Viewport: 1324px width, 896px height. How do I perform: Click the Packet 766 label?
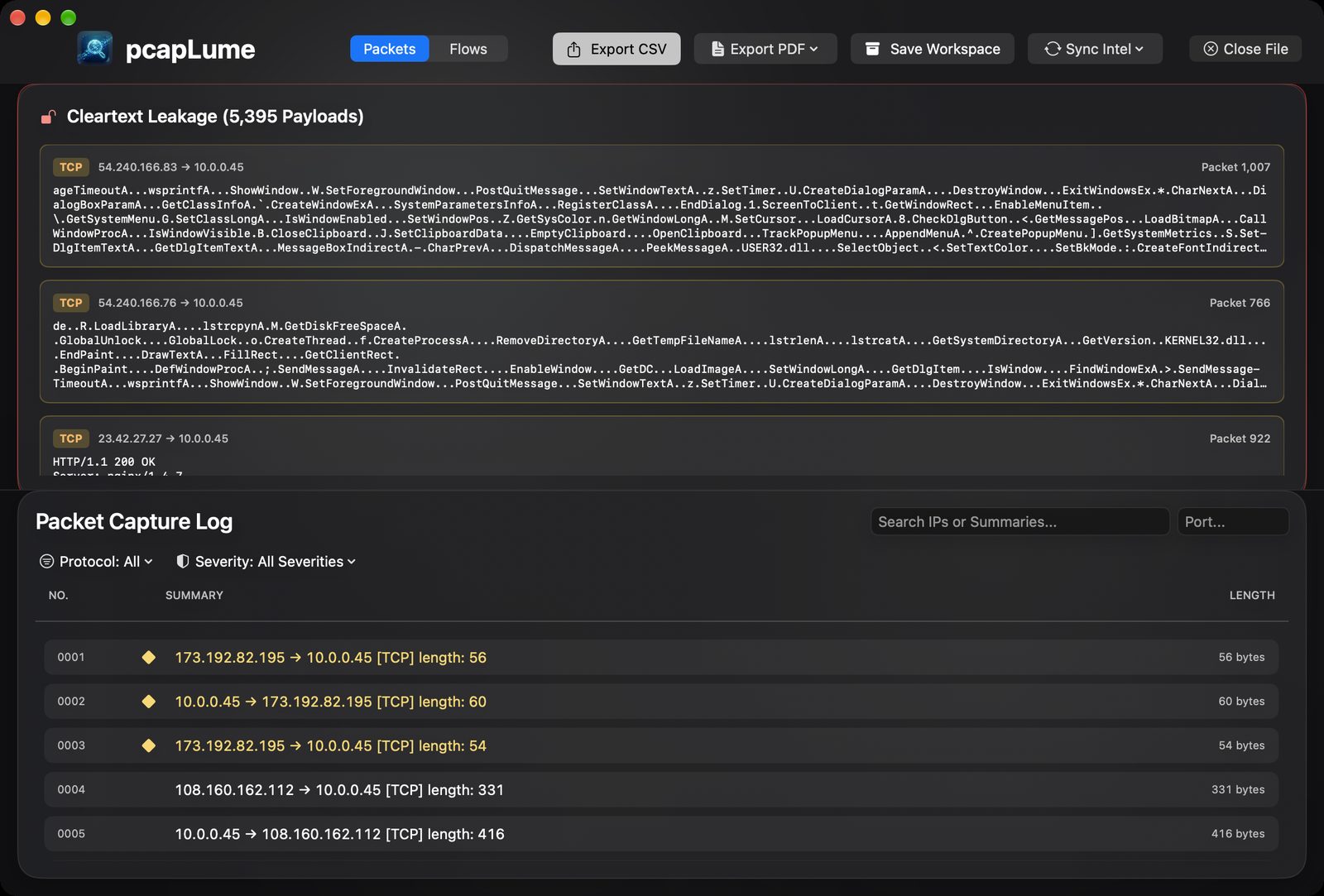pos(1240,303)
